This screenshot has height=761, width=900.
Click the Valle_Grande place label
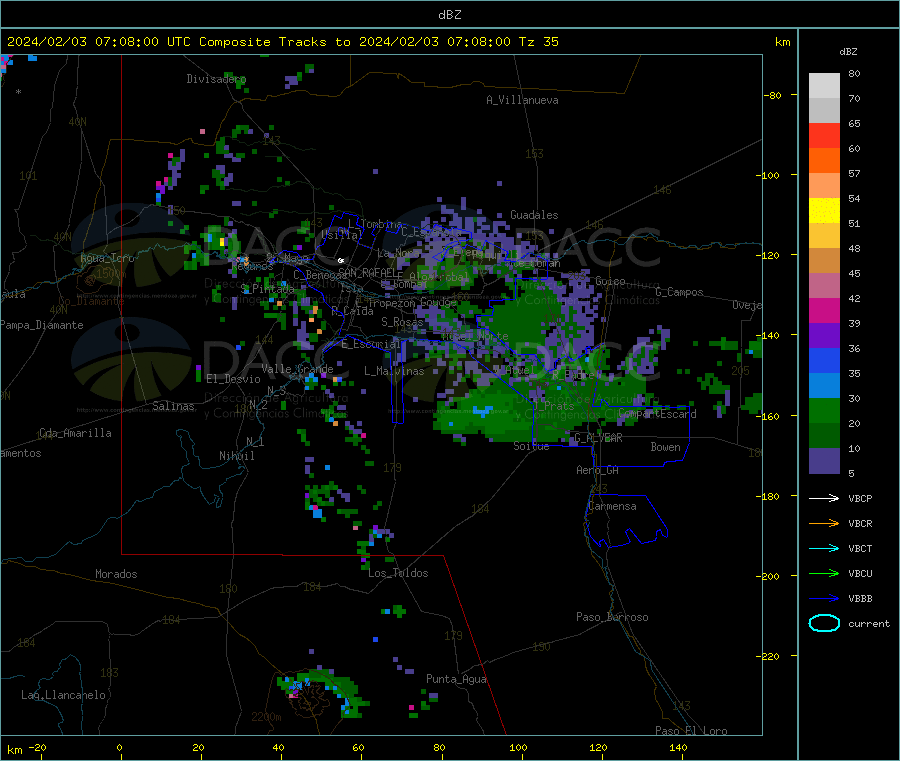click(x=297, y=369)
